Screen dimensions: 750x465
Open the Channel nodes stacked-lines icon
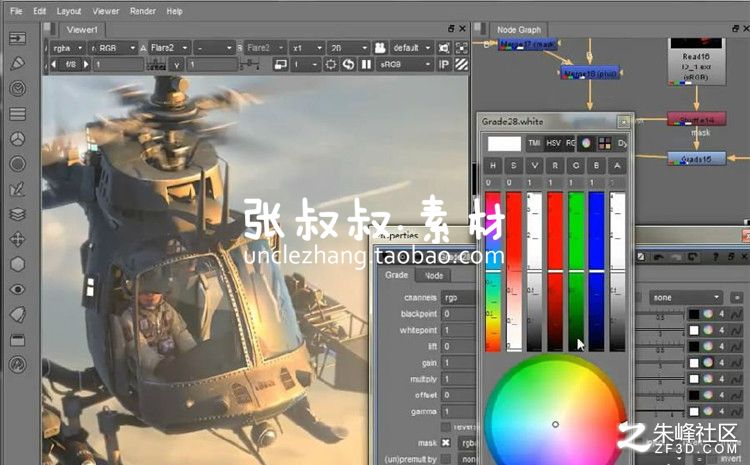tap(18, 114)
